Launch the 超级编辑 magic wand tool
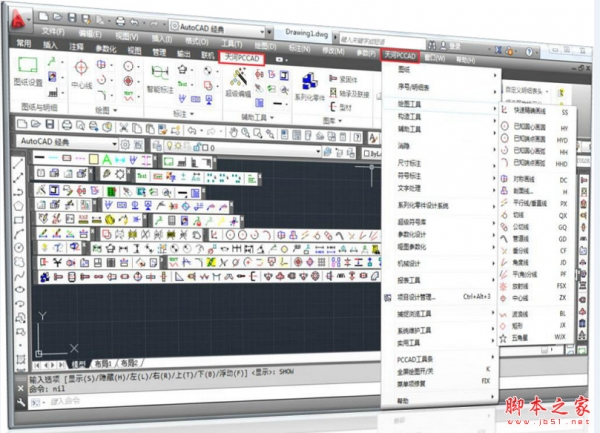Viewport: 600px width, 433px height. (x=238, y=83)
